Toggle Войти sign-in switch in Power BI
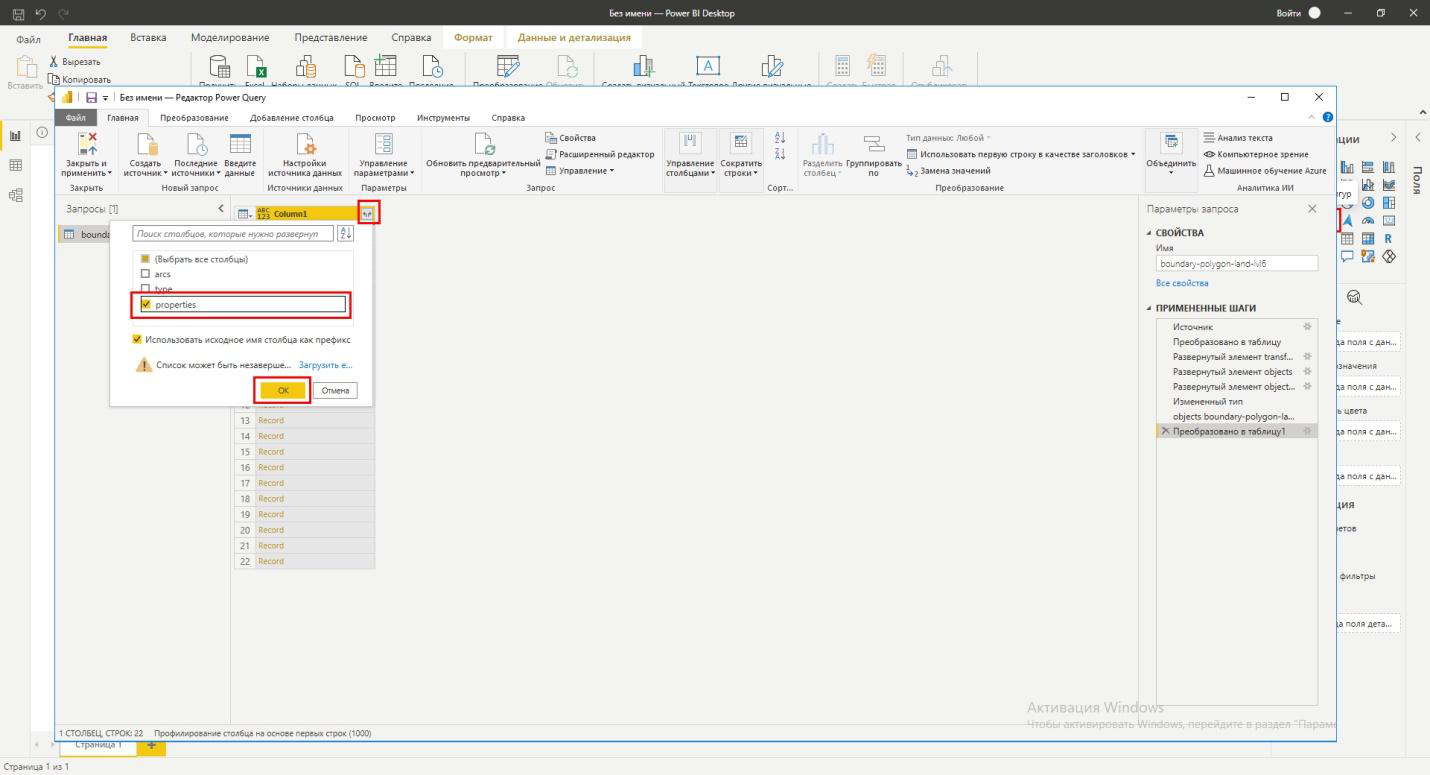This screenshot has width=1430, height=775. click(1315, 12)
